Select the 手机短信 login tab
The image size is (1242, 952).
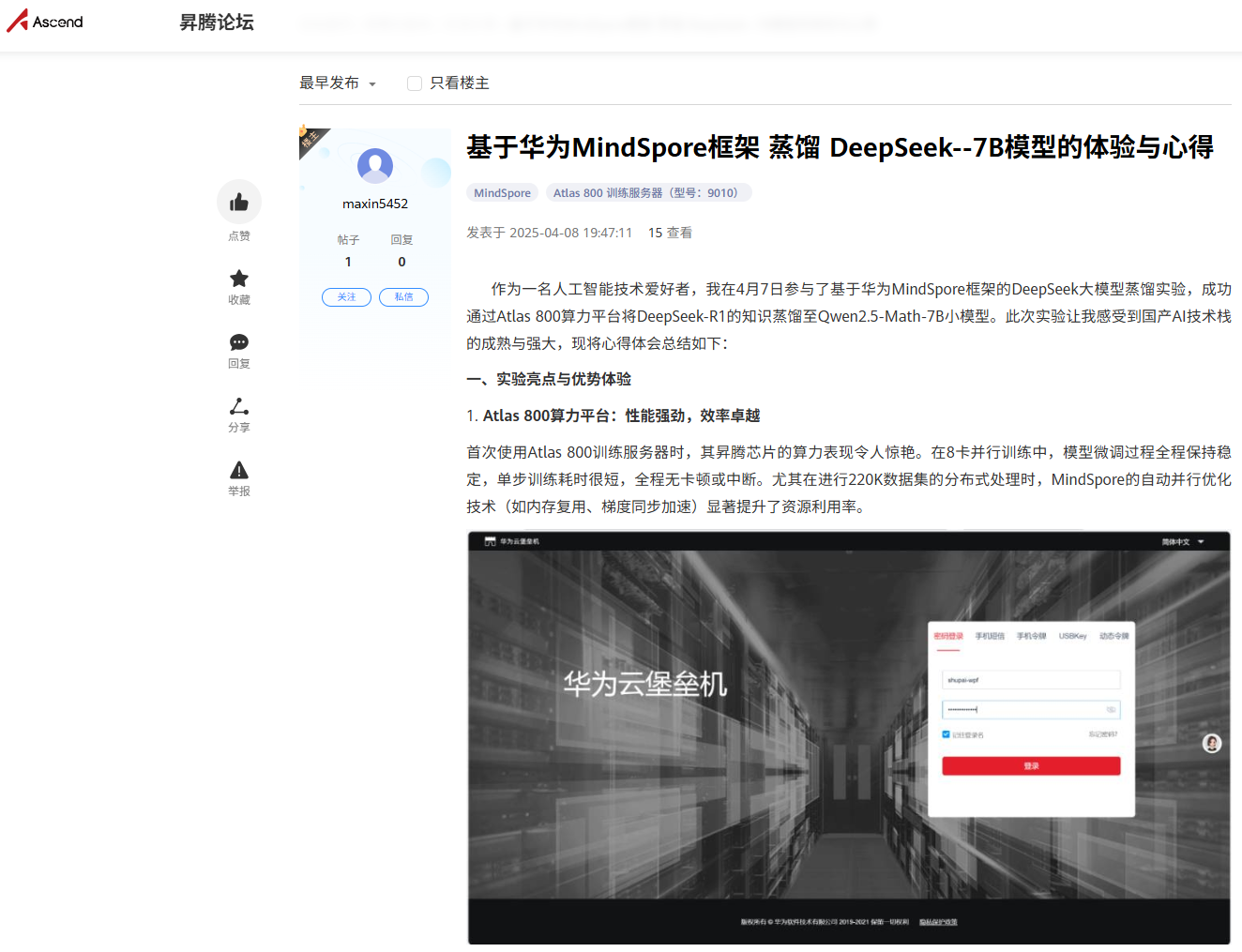pyautogui.click(x=990, y=636)
